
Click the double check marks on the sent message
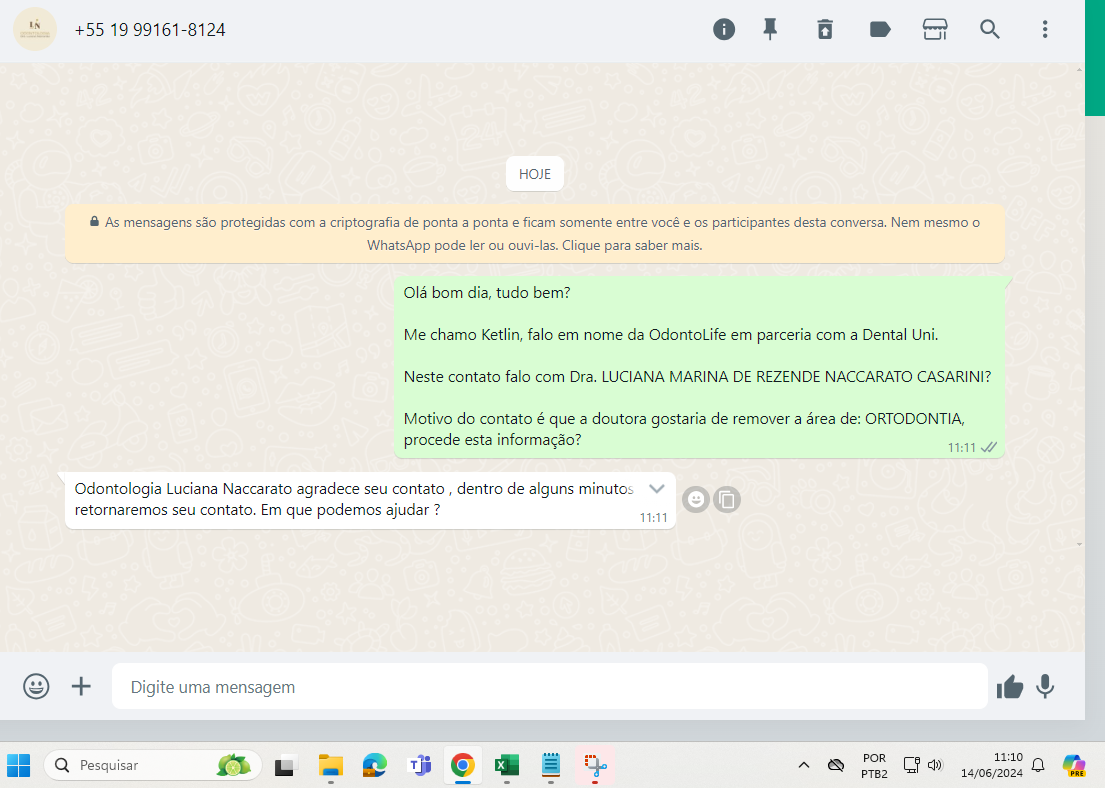989,448
